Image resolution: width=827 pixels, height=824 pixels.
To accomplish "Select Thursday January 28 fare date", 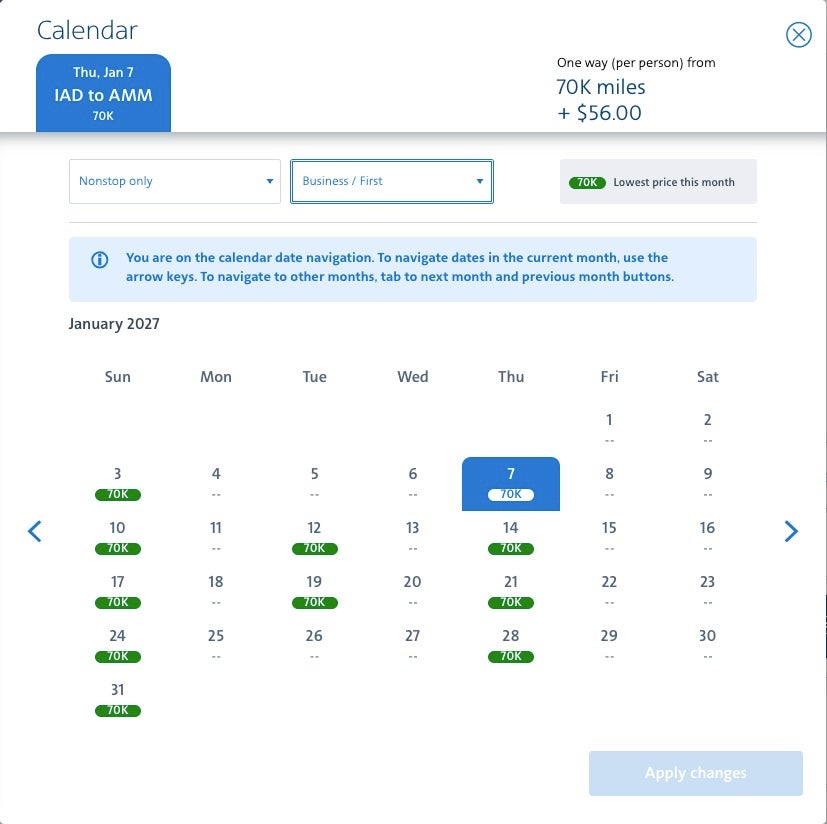I will pyautogui.click(x=511, y=645).
